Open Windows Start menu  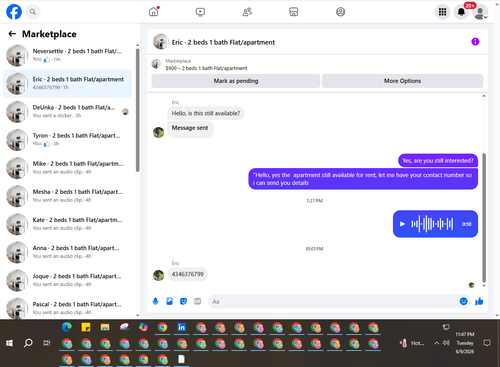pyautogui.click(x=9, y=343)
